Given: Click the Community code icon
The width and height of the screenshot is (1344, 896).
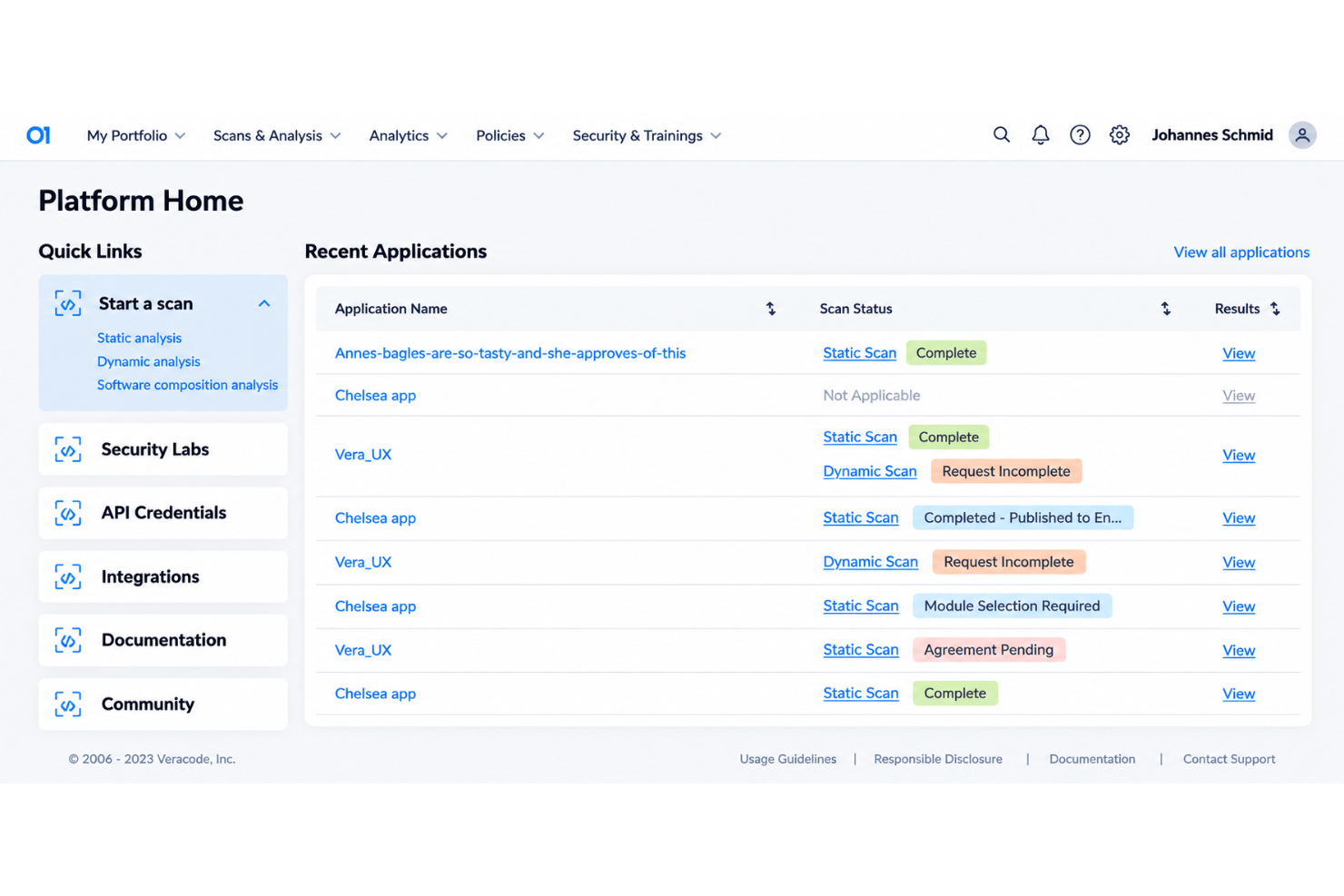Looking at the screenshot, I should (68, 704).
